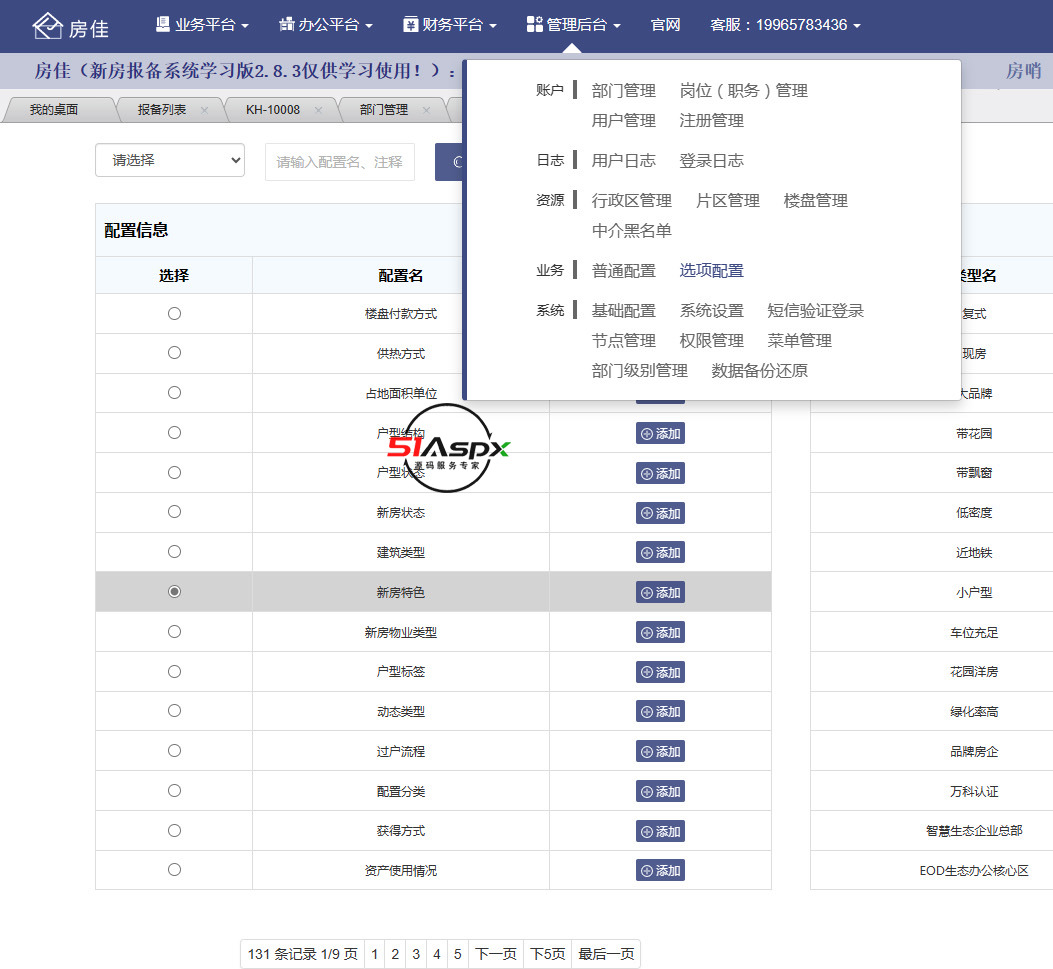Collapse the 管理后台 menu

tap(574, 25)
